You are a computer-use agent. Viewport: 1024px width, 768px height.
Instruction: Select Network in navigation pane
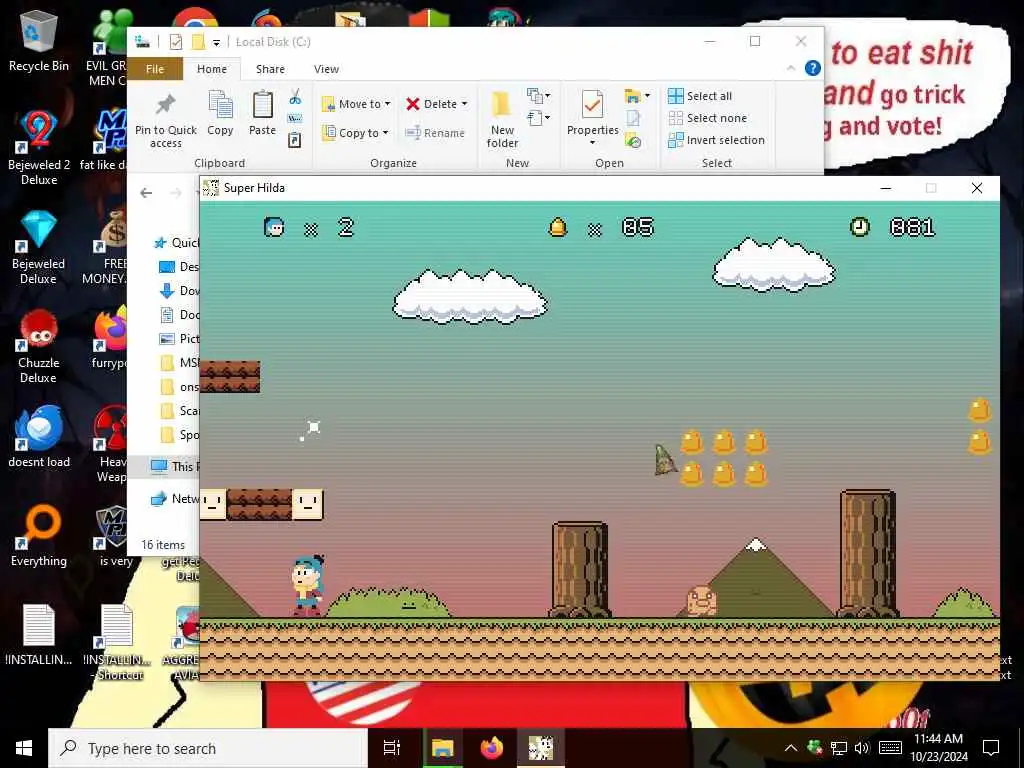pyautogui.click(x=175, y=499)
